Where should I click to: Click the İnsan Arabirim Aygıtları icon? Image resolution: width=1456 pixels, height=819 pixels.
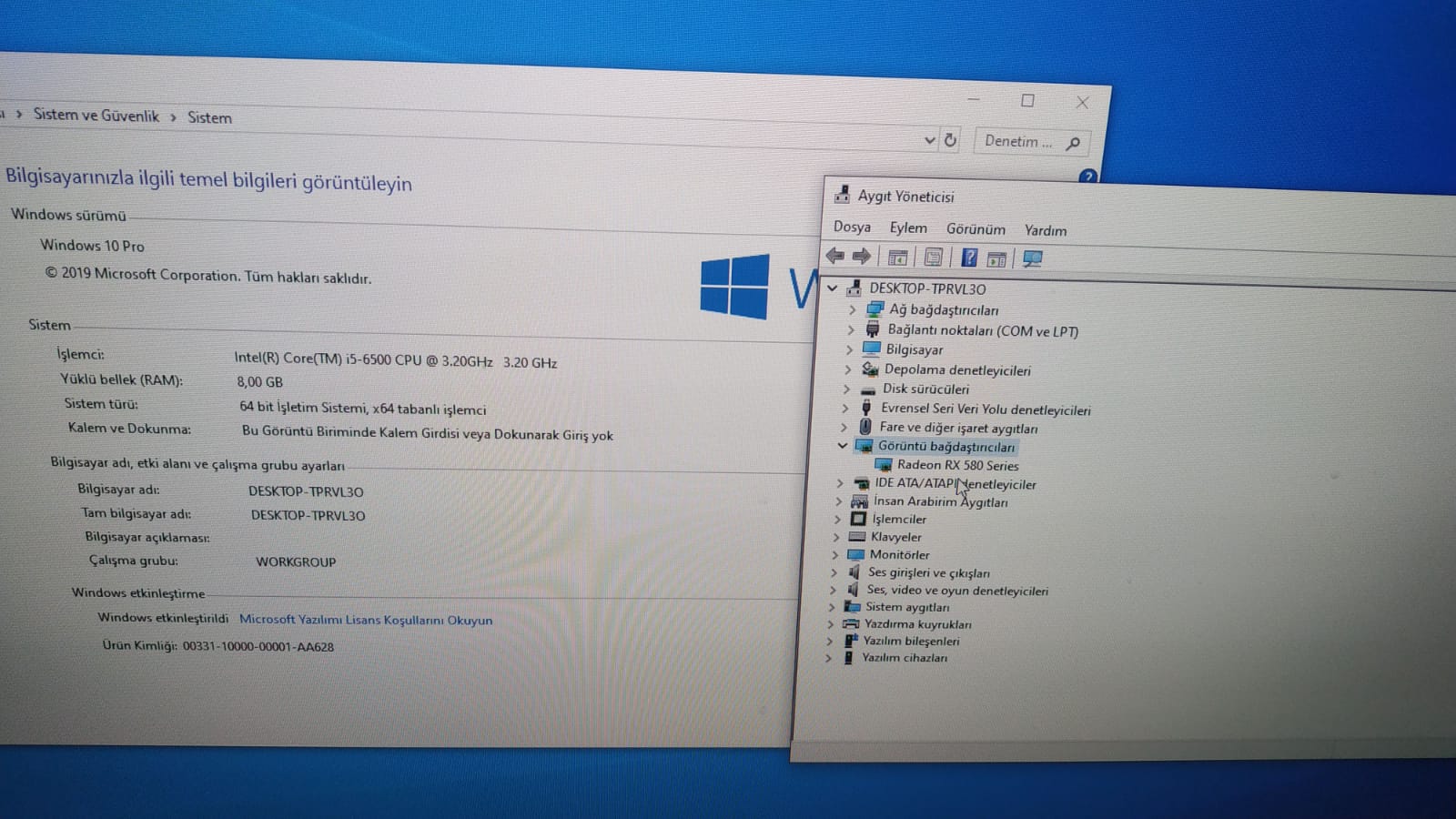click(x=859, y=500)
